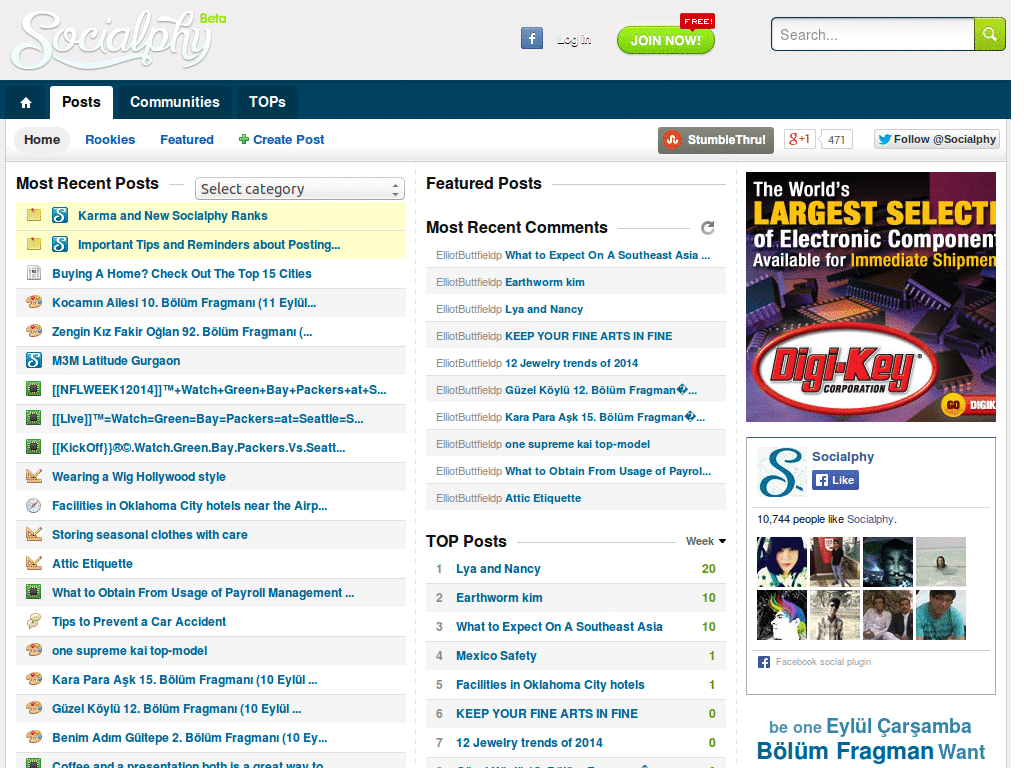Click the Socialphy icon beside Karma and New Socialphy Ranks

coord(60,216)
